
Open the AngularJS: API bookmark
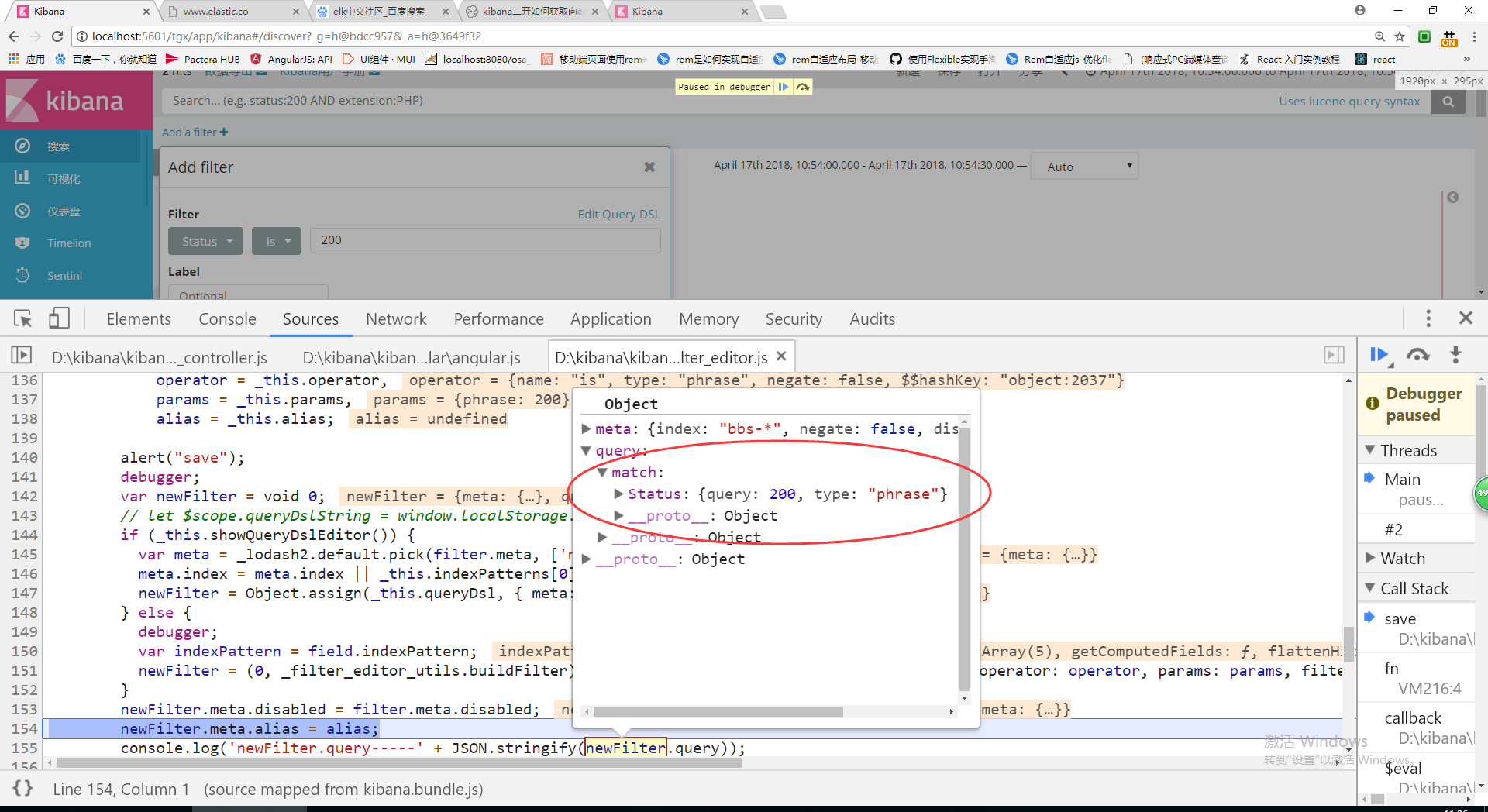click(x=291, y=59)
